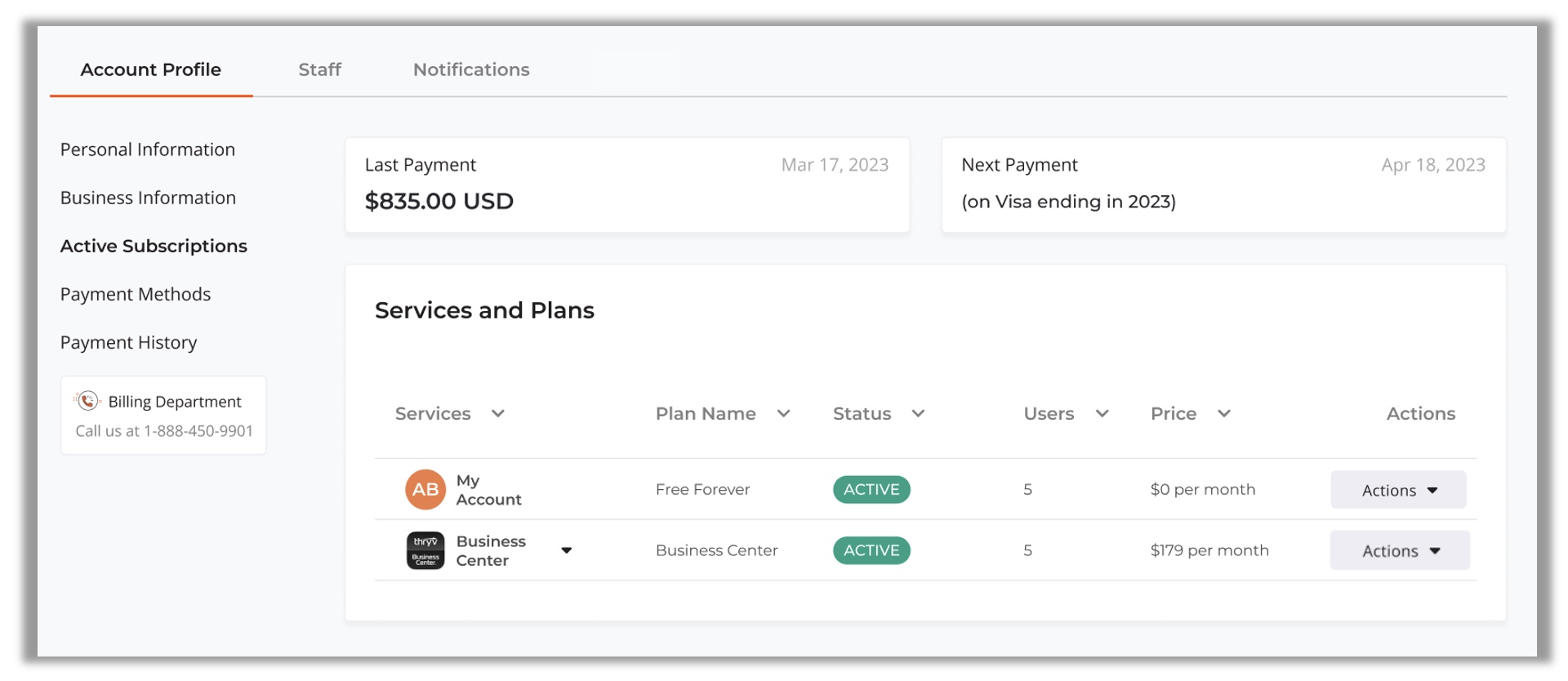The height and width of the screenshot is (681, 1568).
Task: Go to Payment Methods
Action: pos(136,294)
